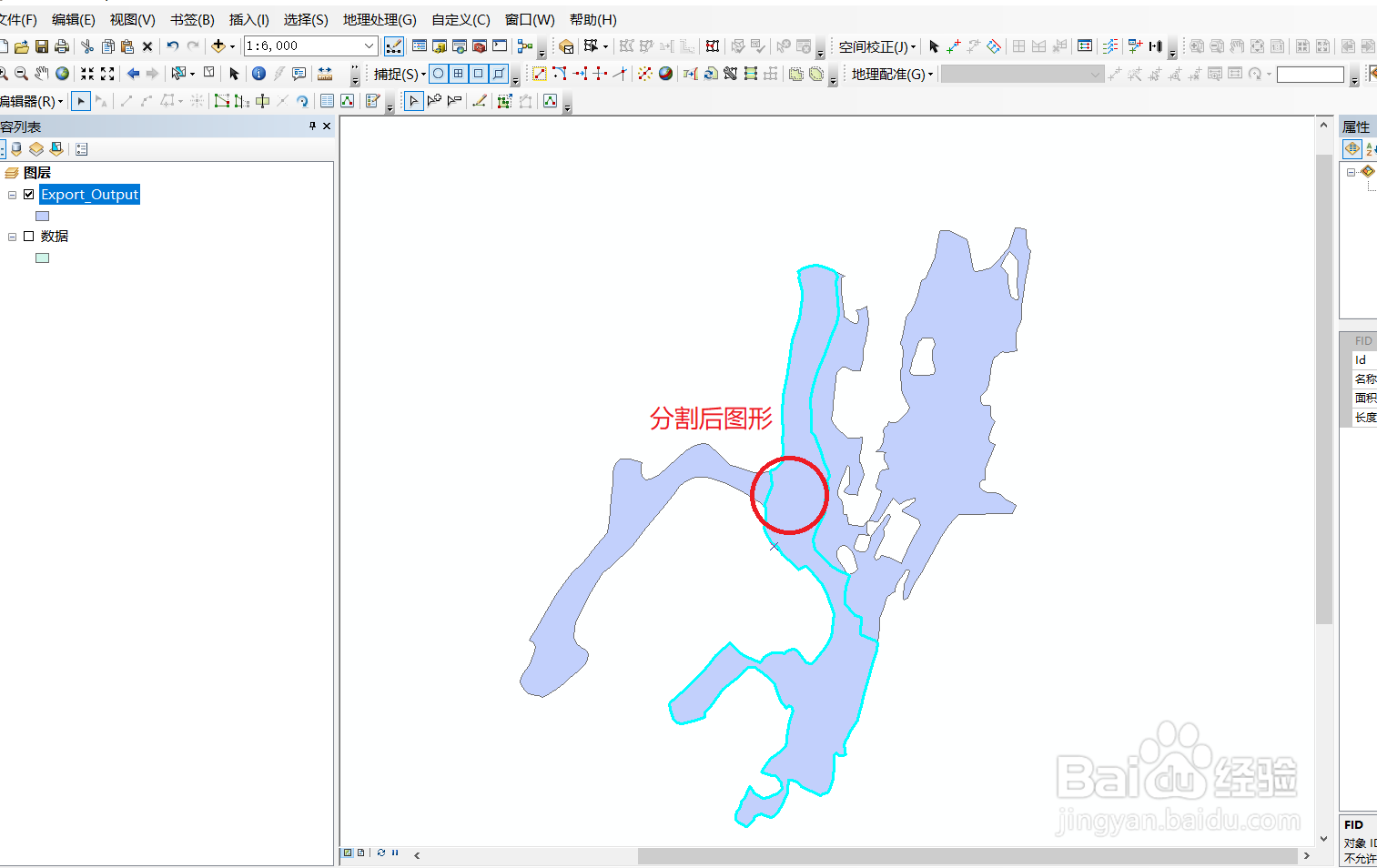The height and width of the screenshot is (868, 1377).
Task: Open the 捕捉(S) snapping dropdown
Action: pyautogui.click(x=400, y=74)
